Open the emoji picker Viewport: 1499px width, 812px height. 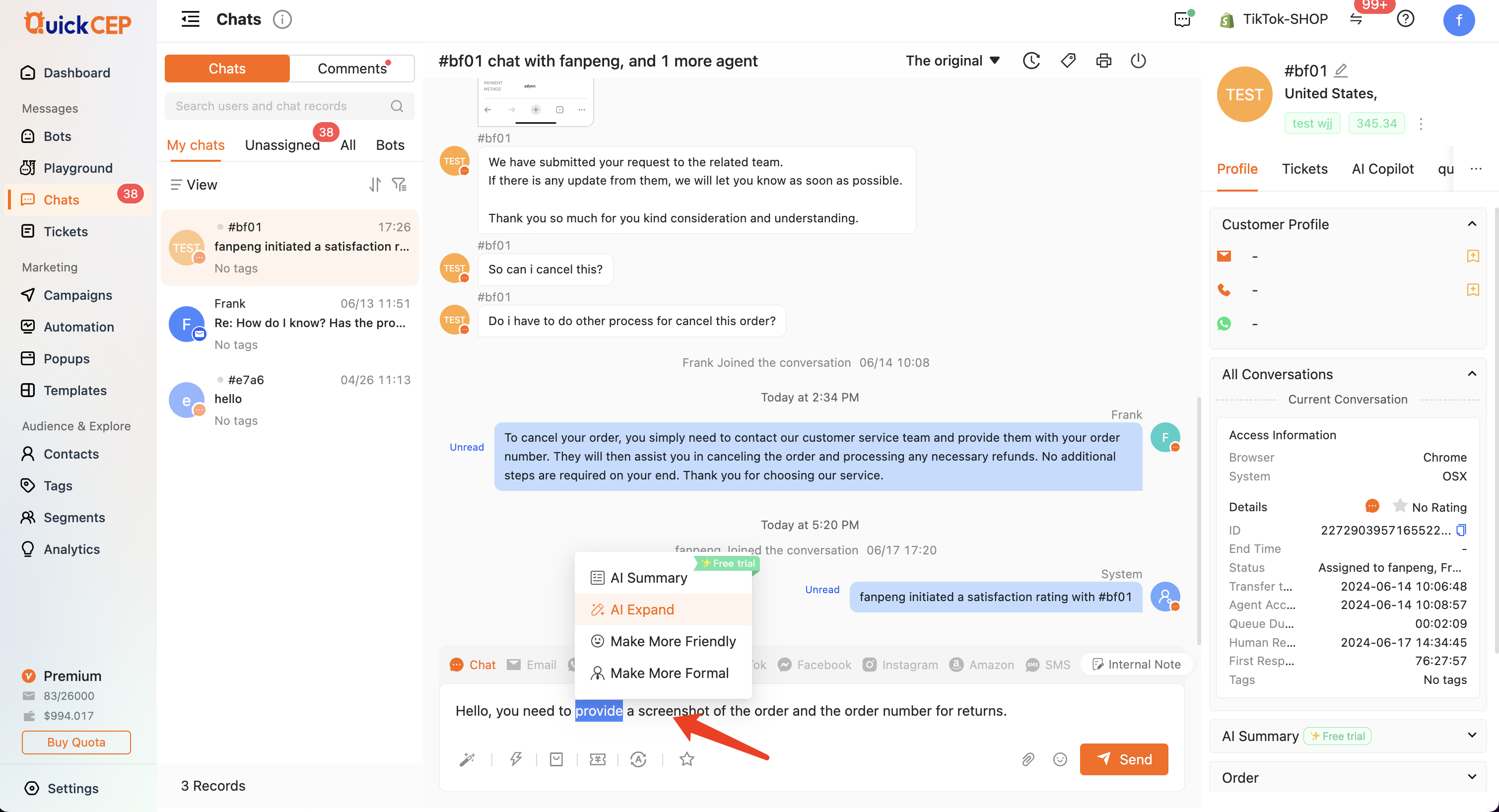pos(1060,759)
